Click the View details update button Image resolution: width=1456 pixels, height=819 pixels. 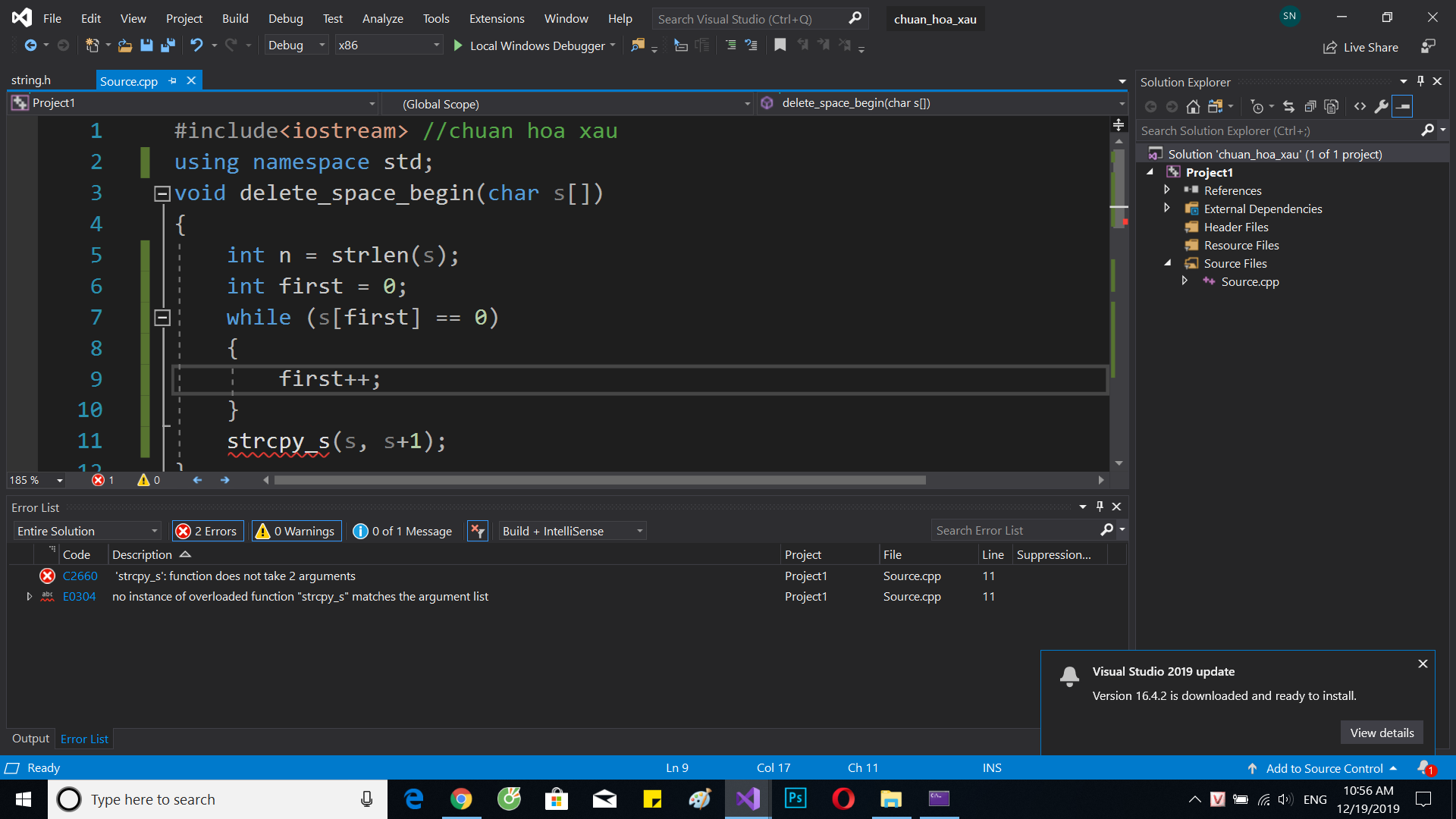(x=1382, y=733)
